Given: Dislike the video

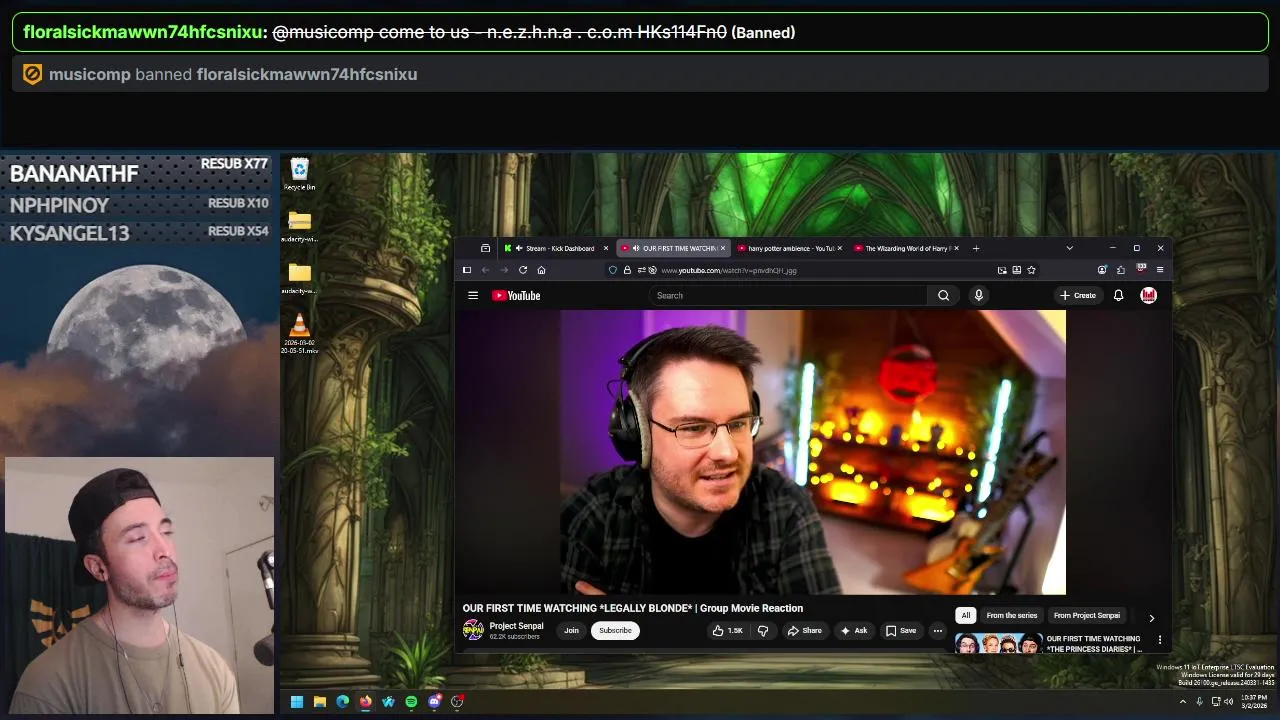Looking at the screenshot, I should click(x=763, y=630).
